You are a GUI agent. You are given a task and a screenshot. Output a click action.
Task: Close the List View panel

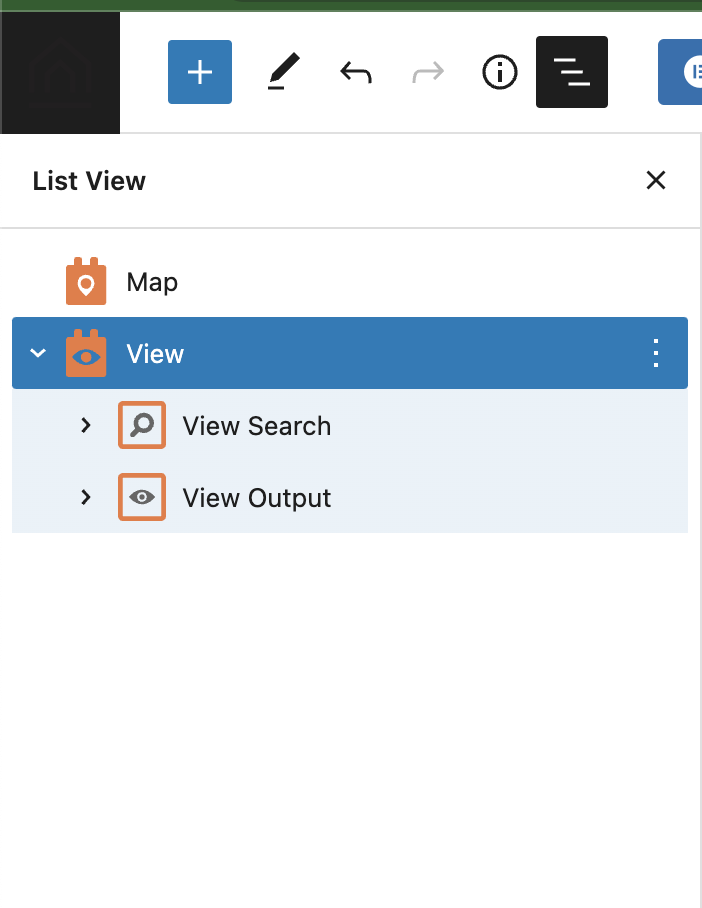(x=656, y=180)
